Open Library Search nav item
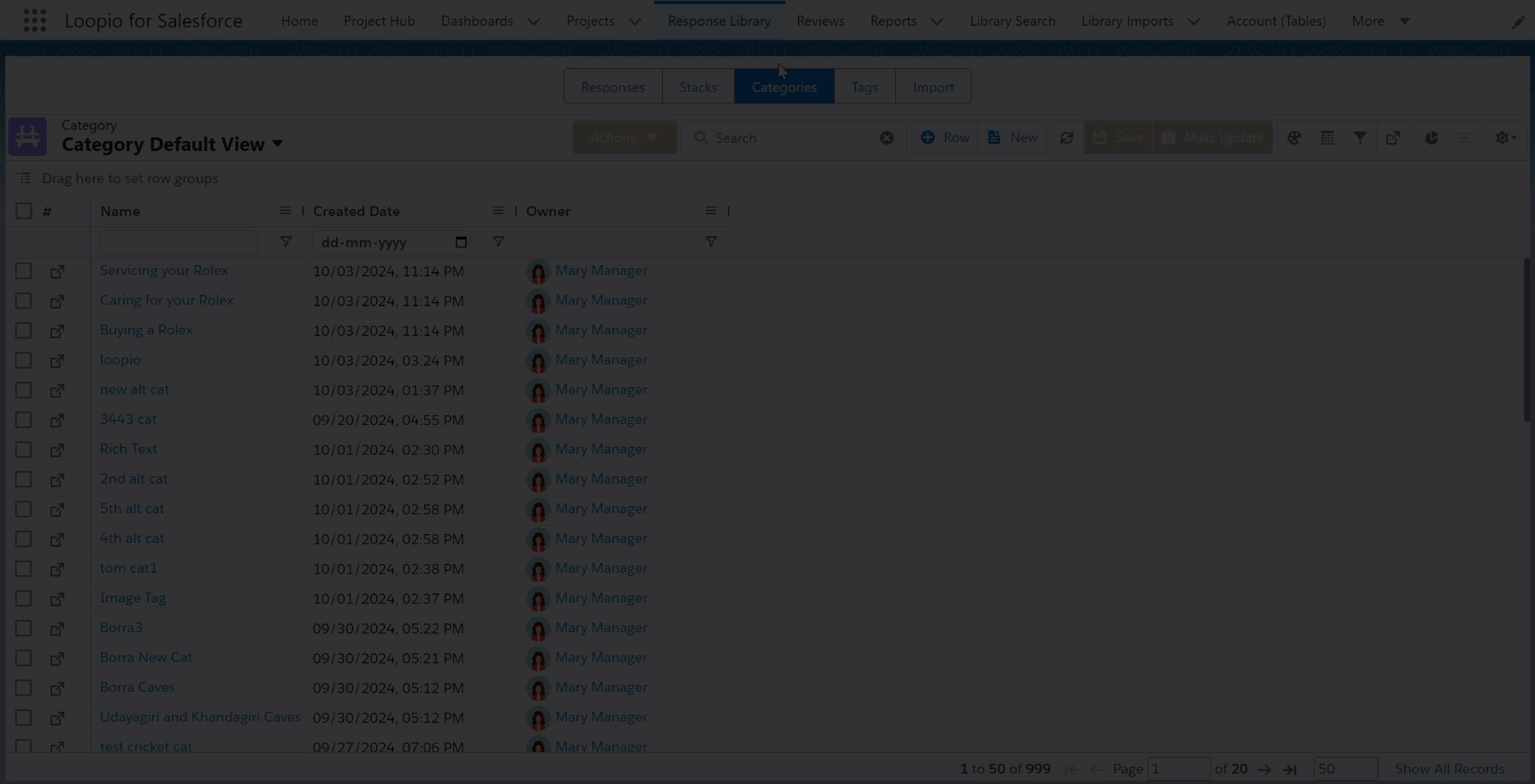 [x=1013, y=21]
